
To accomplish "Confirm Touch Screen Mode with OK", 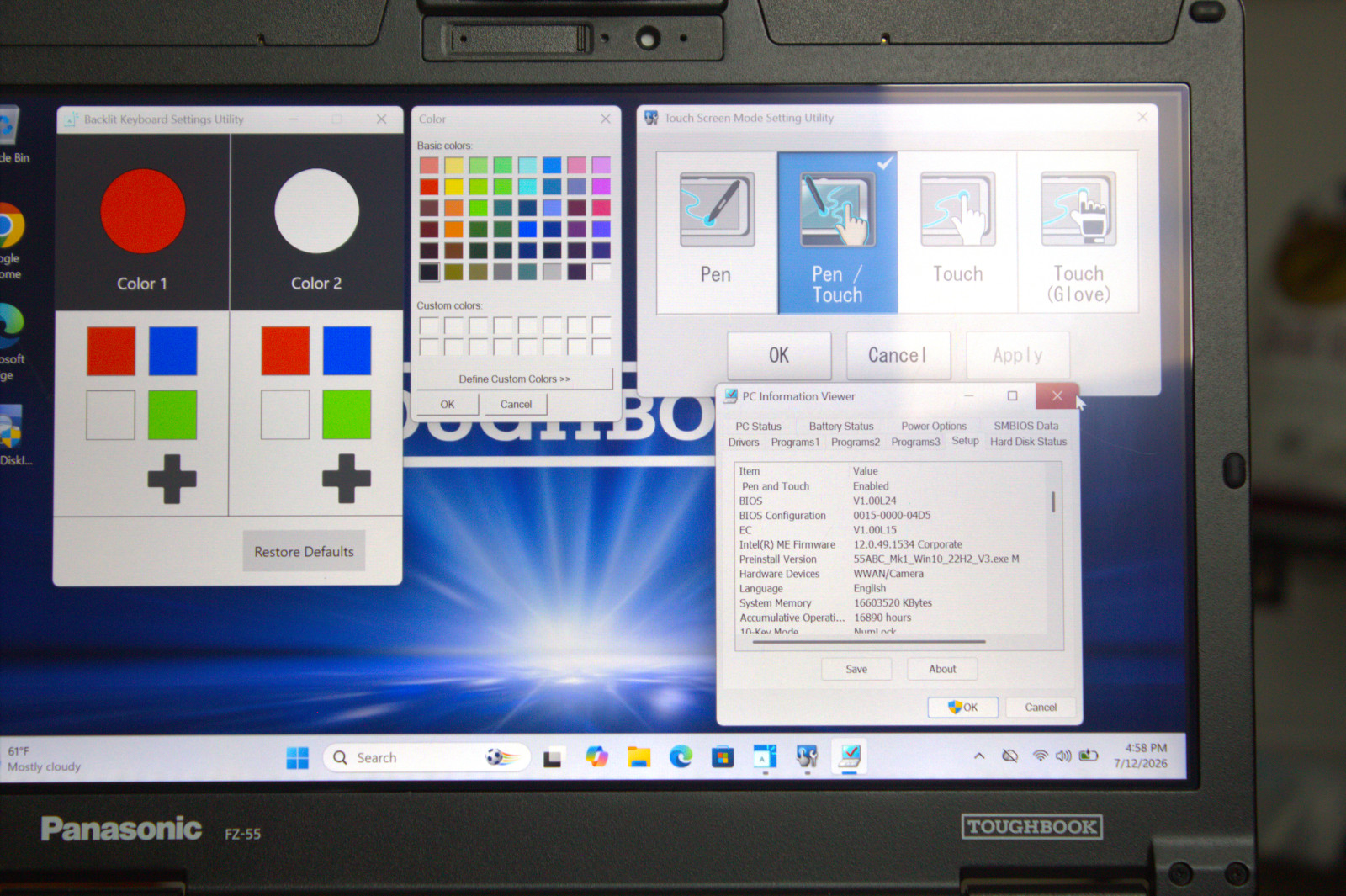I will (x=779, y=355).
